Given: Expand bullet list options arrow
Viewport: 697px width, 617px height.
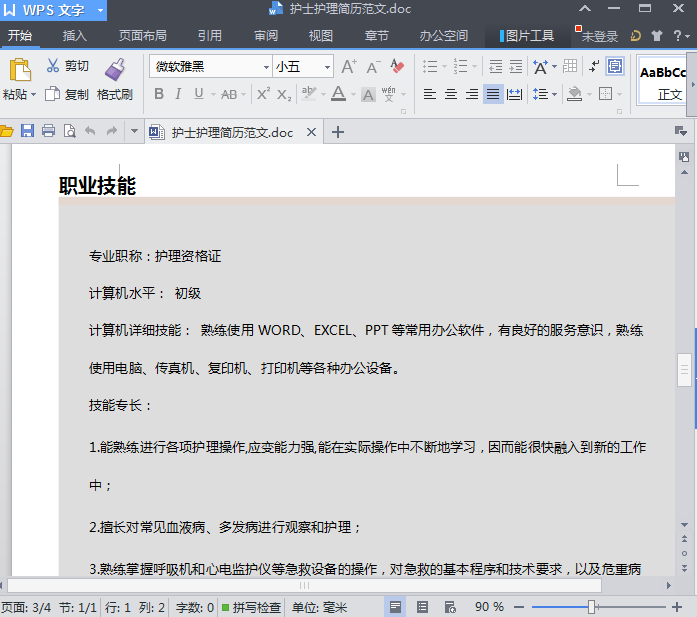Looking at the screenshot, I should pos(444,67).
